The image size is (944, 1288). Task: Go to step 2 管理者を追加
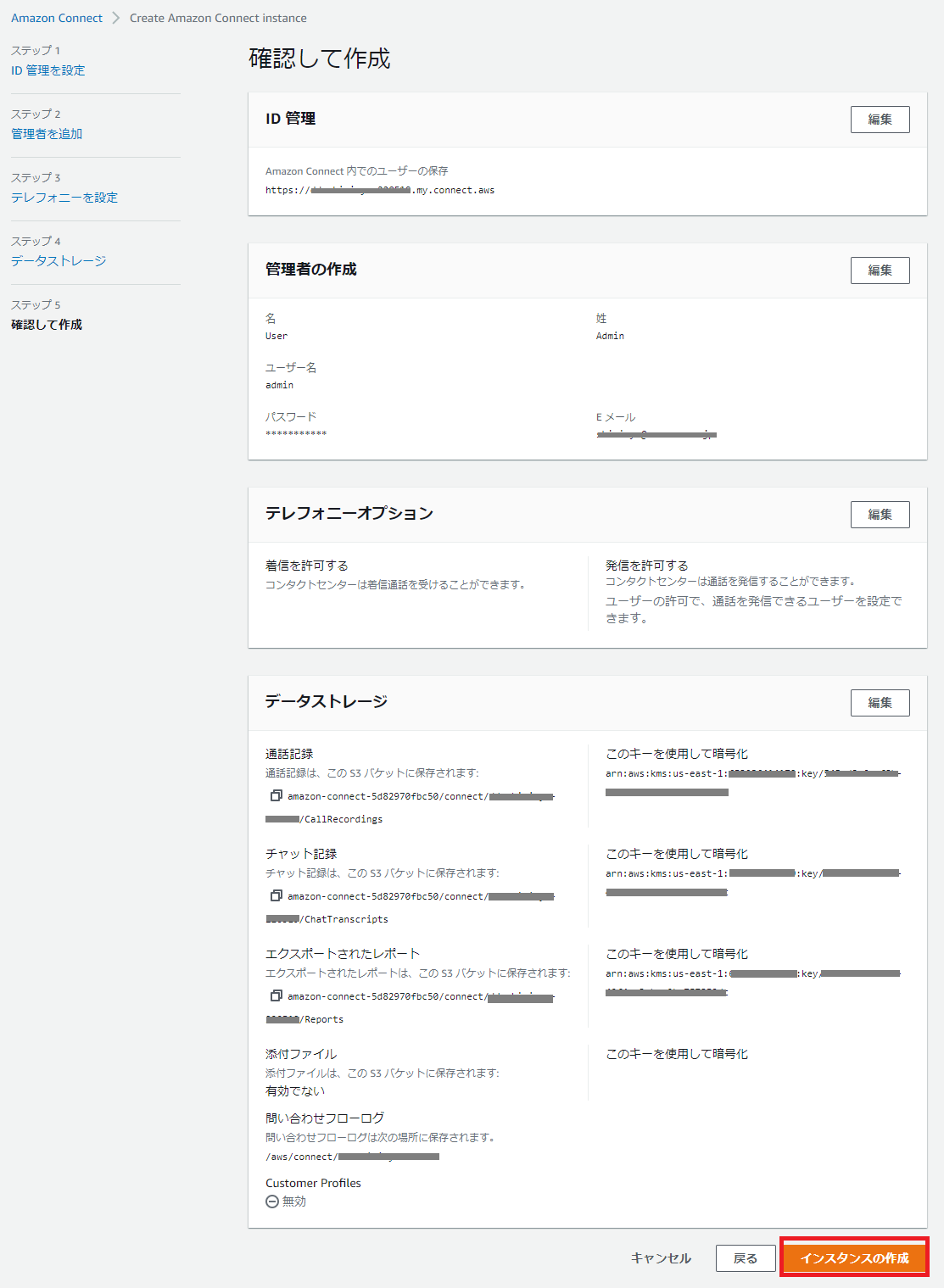(x=47, y=134)
